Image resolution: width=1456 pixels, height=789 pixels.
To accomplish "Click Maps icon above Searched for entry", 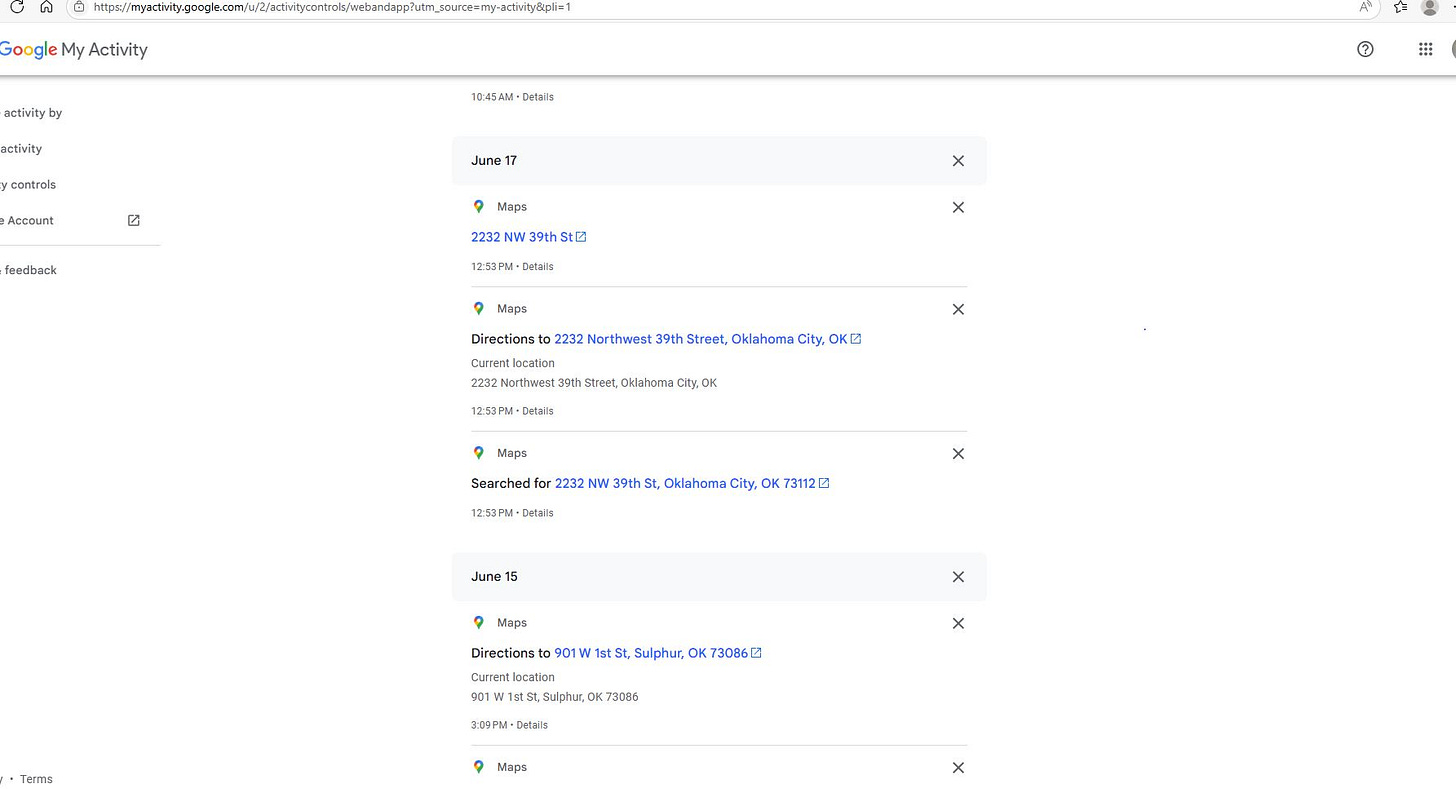I will pos(479,453).
